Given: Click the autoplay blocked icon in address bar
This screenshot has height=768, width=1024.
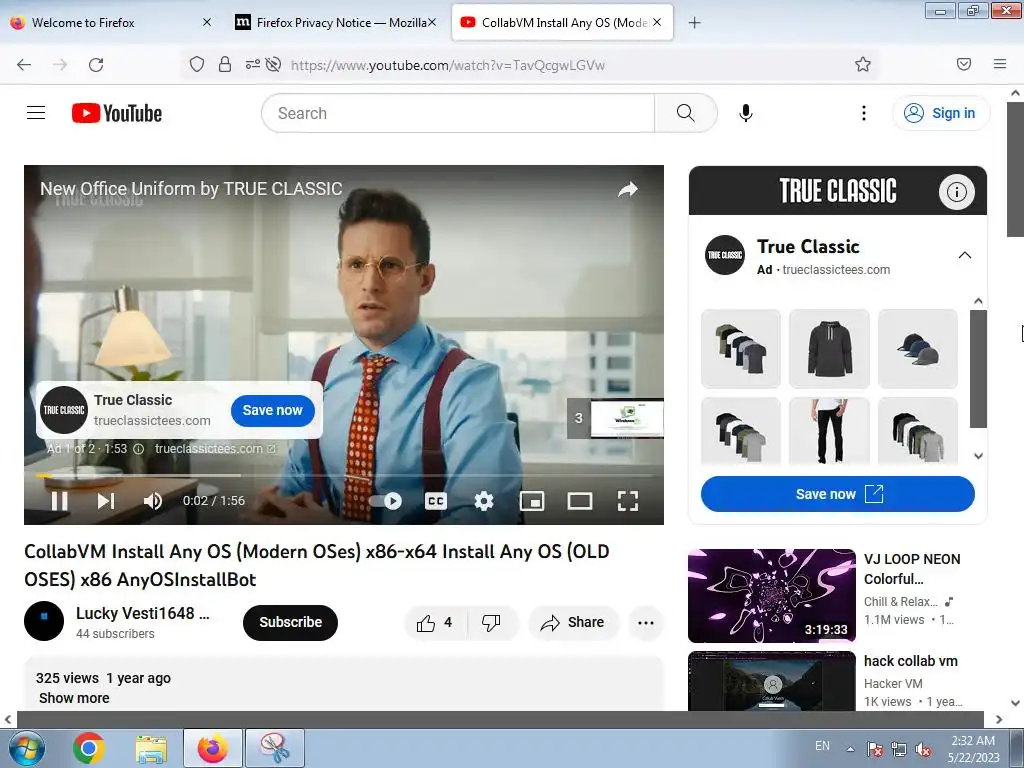Looking at the screenshot, I should (x=274, y=64).
